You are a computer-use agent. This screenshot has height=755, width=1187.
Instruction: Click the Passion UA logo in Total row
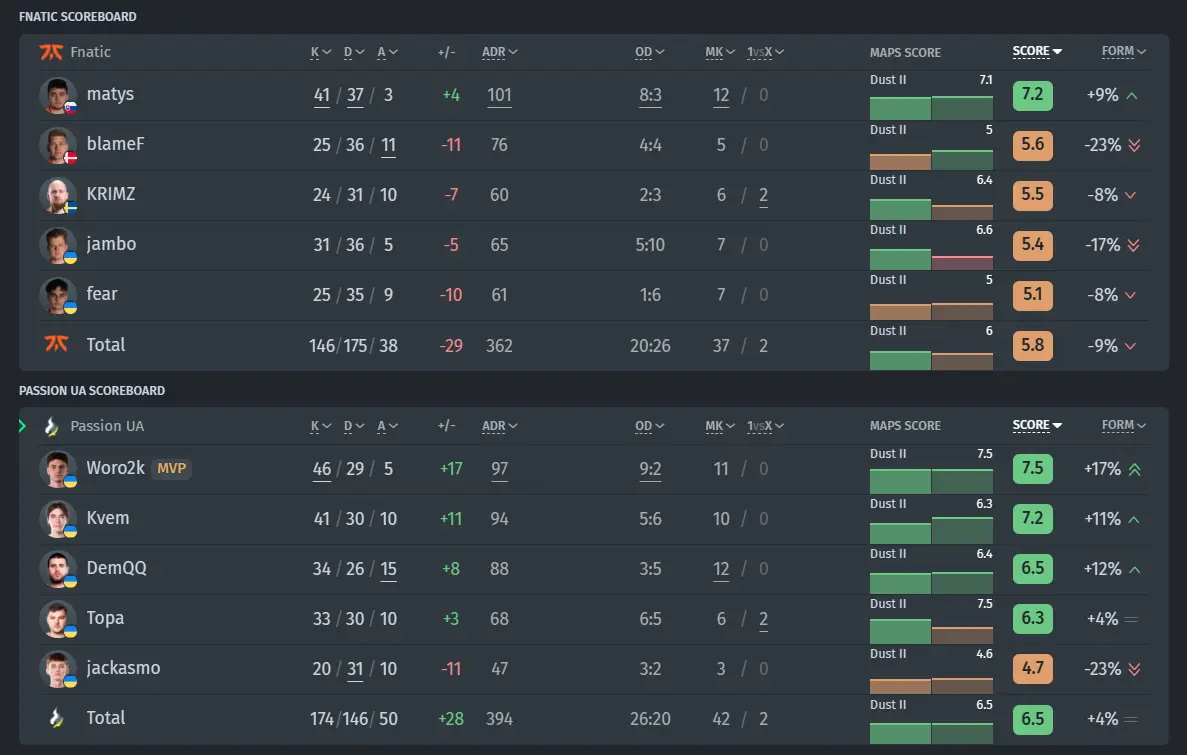56,718
